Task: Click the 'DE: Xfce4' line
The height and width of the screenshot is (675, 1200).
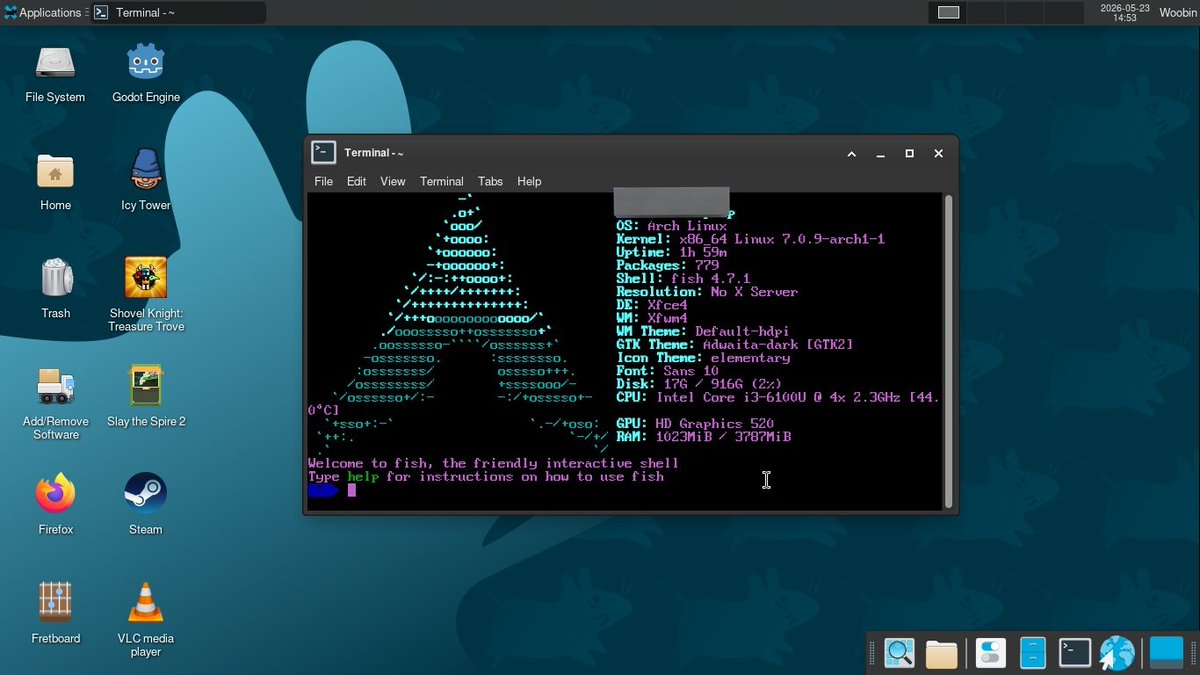Action: click(x=651, y=305)
